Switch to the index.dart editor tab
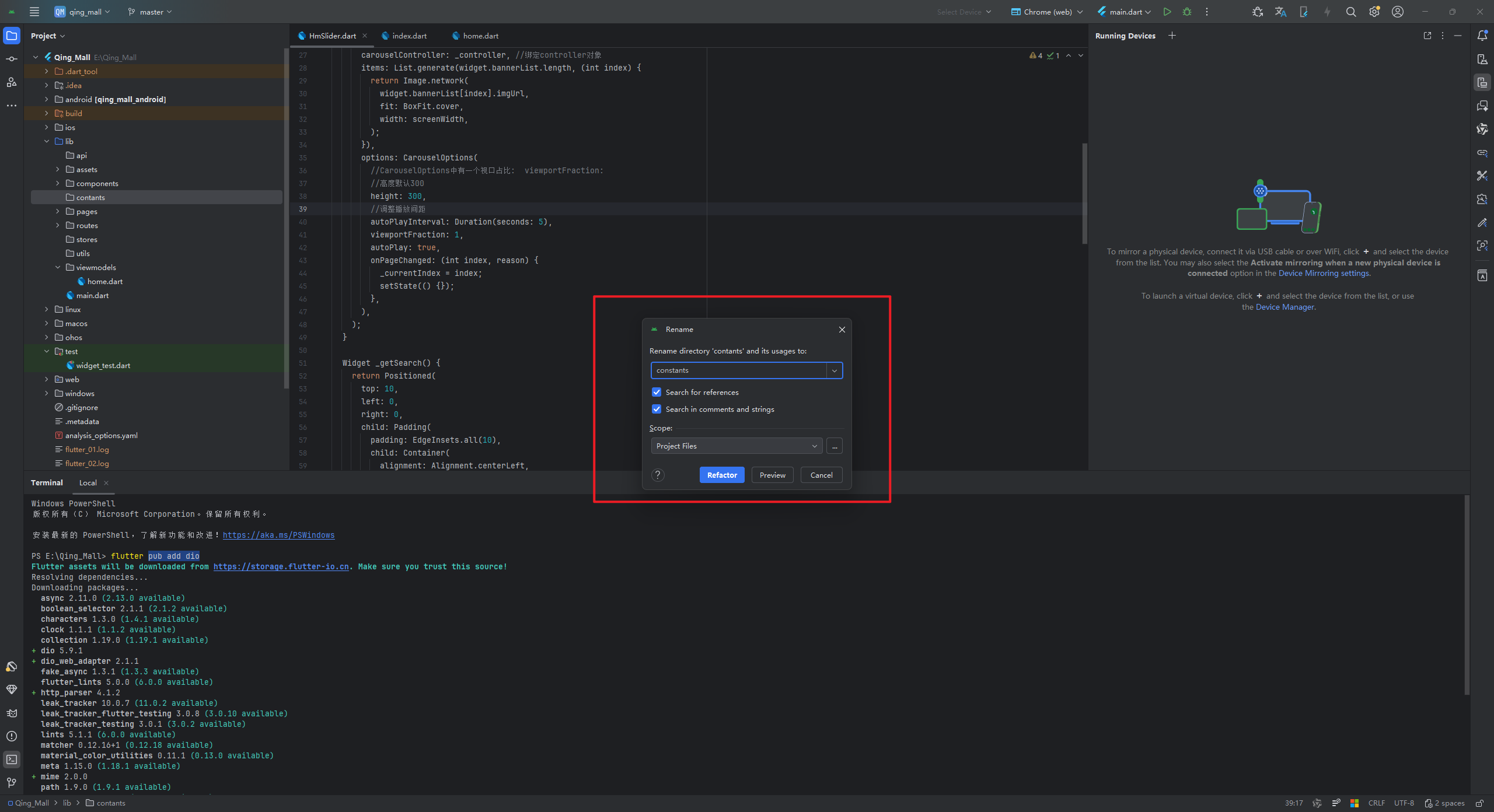 click(x=409, y=36)
